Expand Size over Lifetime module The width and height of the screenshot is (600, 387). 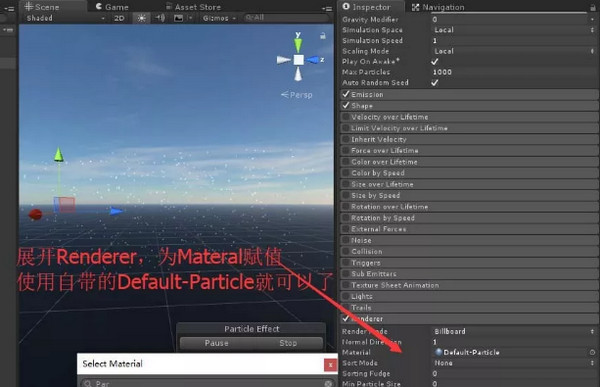click(469, 184)
